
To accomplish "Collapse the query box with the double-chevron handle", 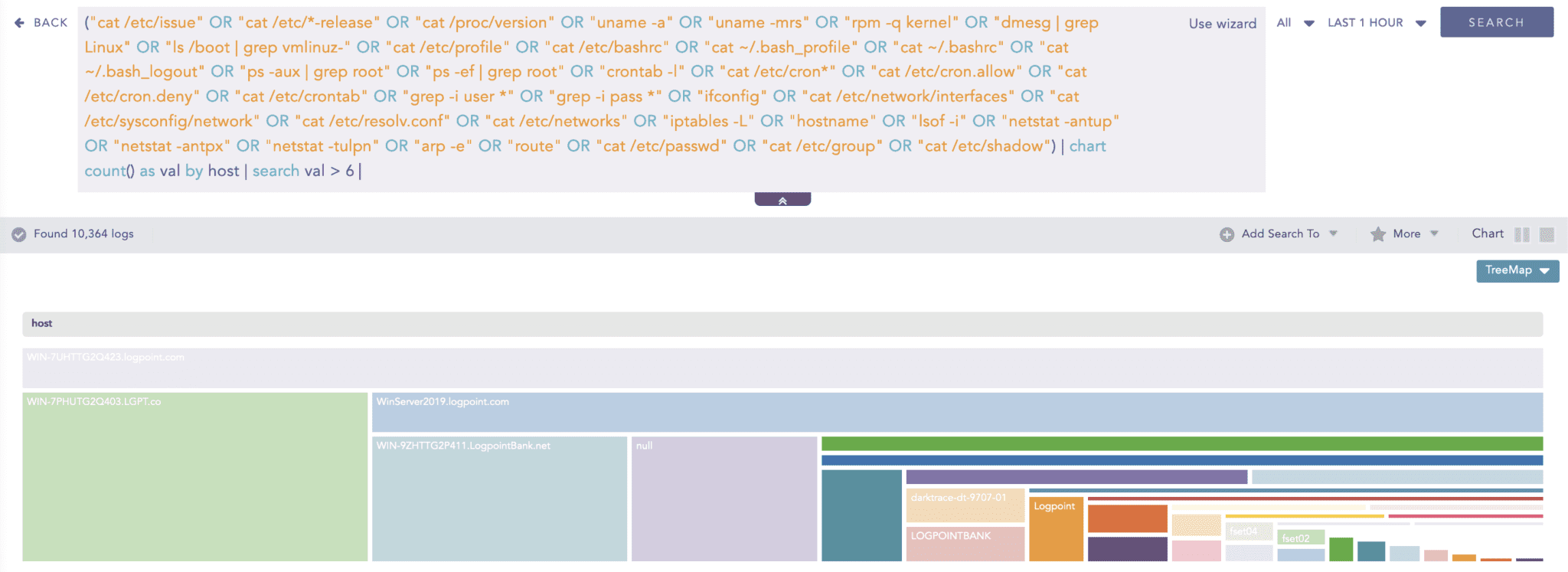I will [782, 200].
